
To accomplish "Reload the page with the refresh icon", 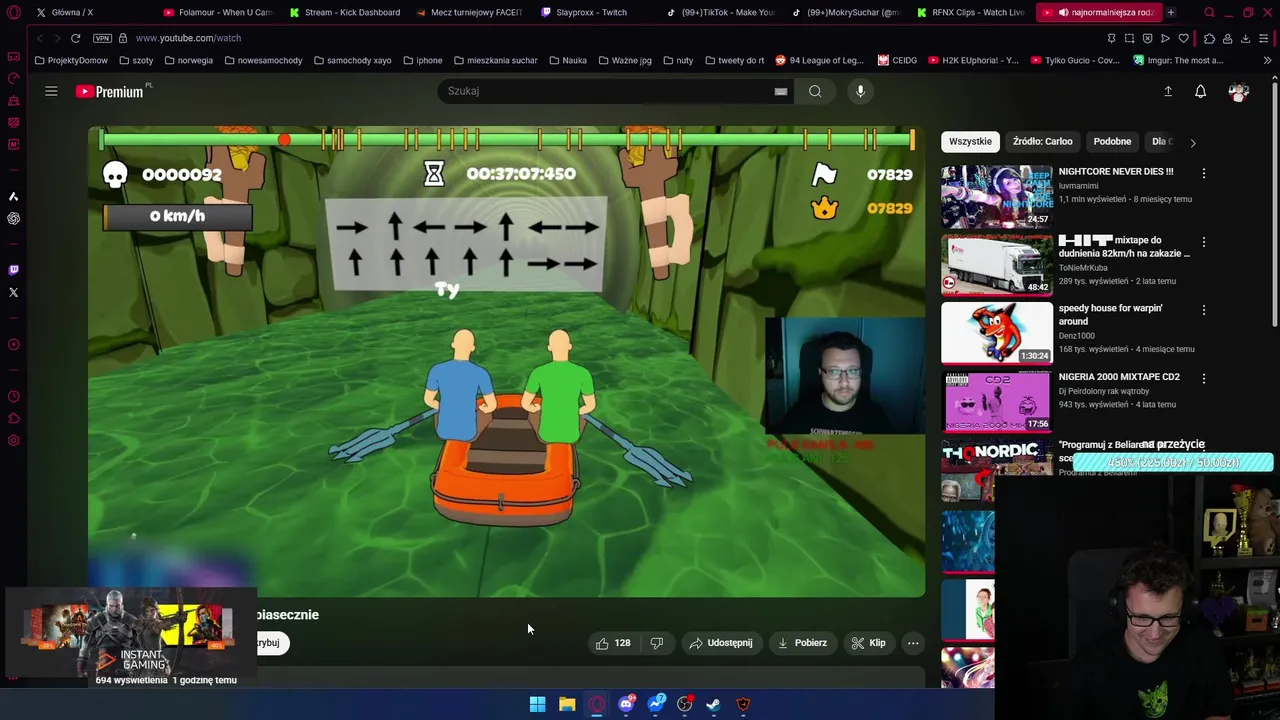I will tap(75, 38).
